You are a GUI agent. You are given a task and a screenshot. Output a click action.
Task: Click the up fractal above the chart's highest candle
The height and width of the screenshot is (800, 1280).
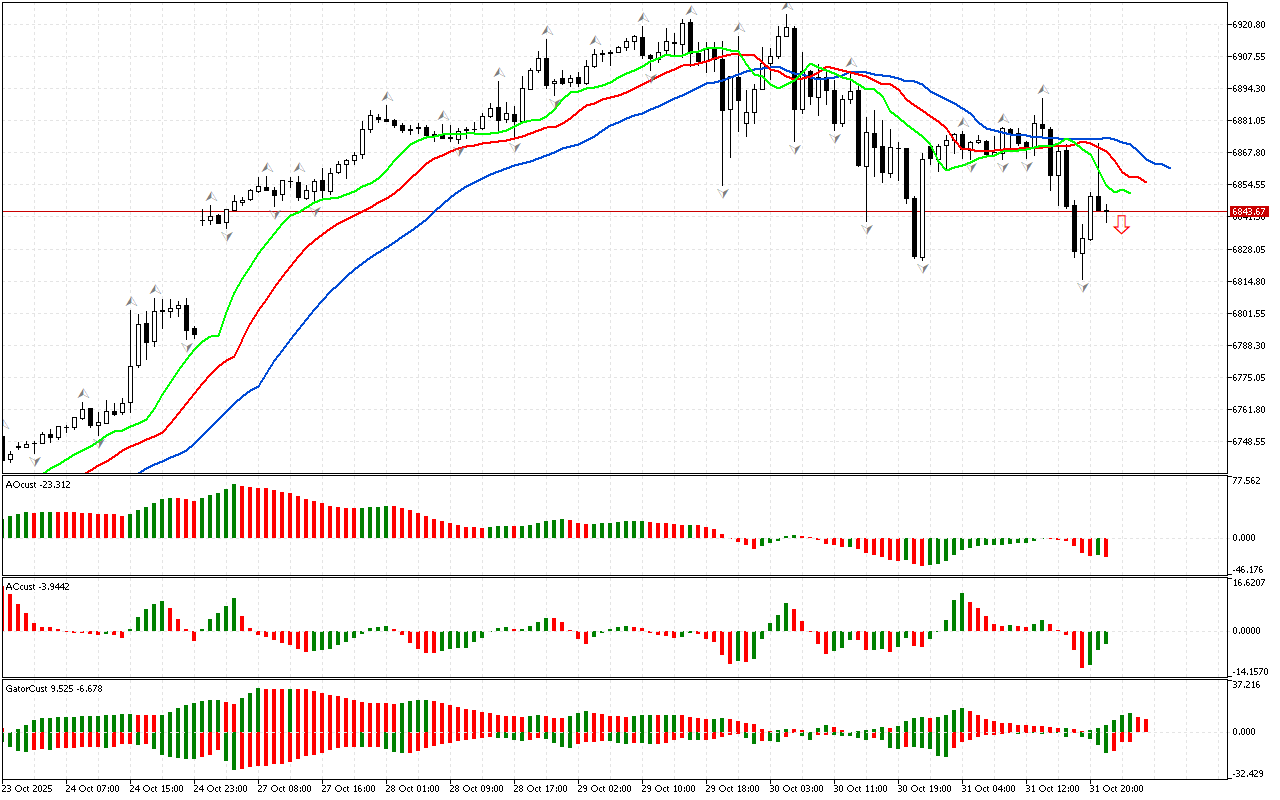click(x=787, y=7)
